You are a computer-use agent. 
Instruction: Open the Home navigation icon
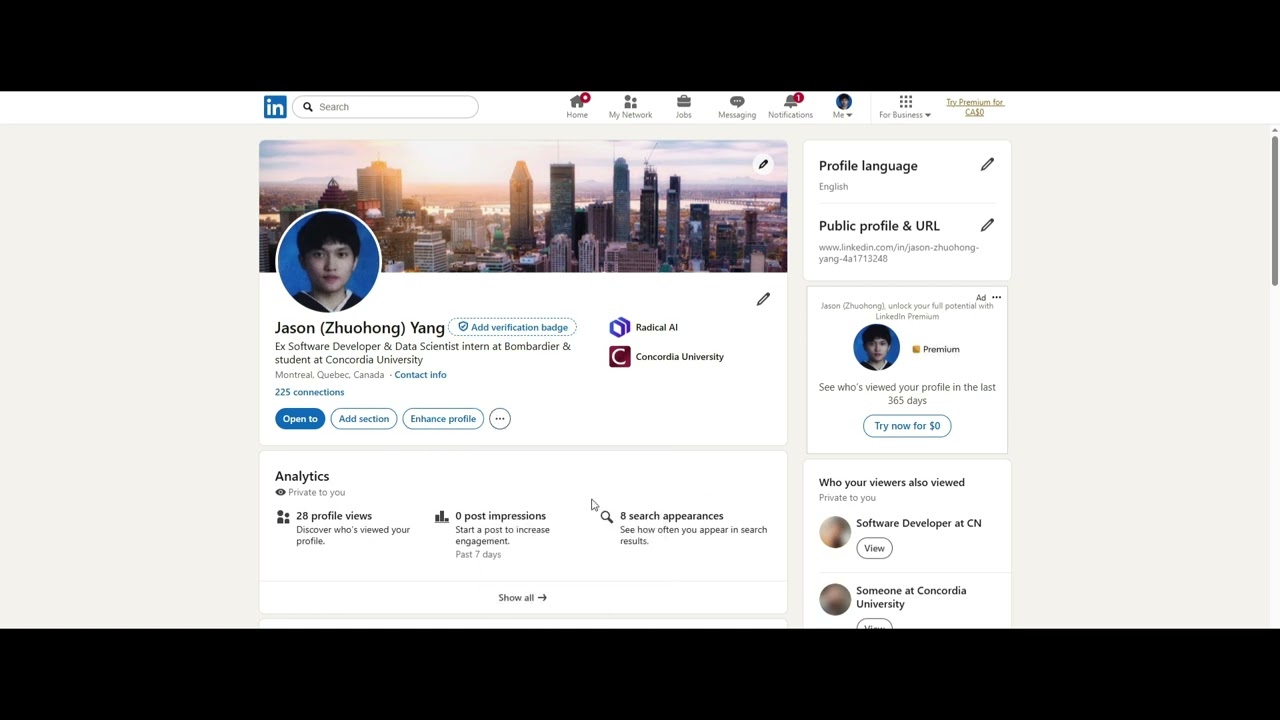[x=577, y=107]
